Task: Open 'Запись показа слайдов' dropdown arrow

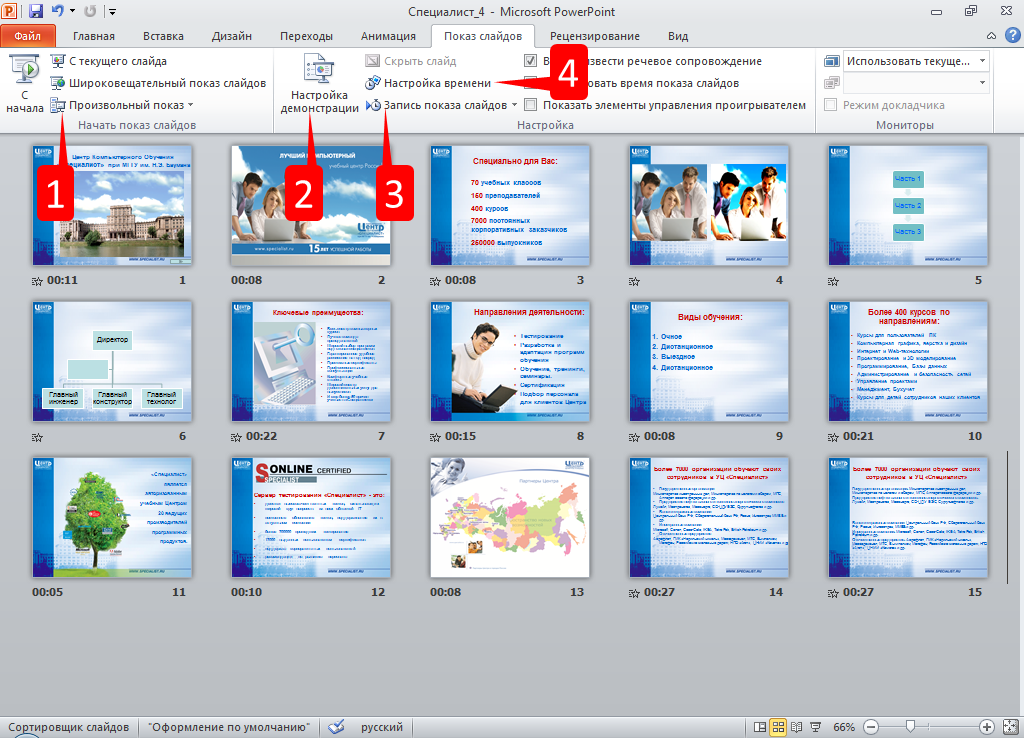Action: [x=515, y=105]
